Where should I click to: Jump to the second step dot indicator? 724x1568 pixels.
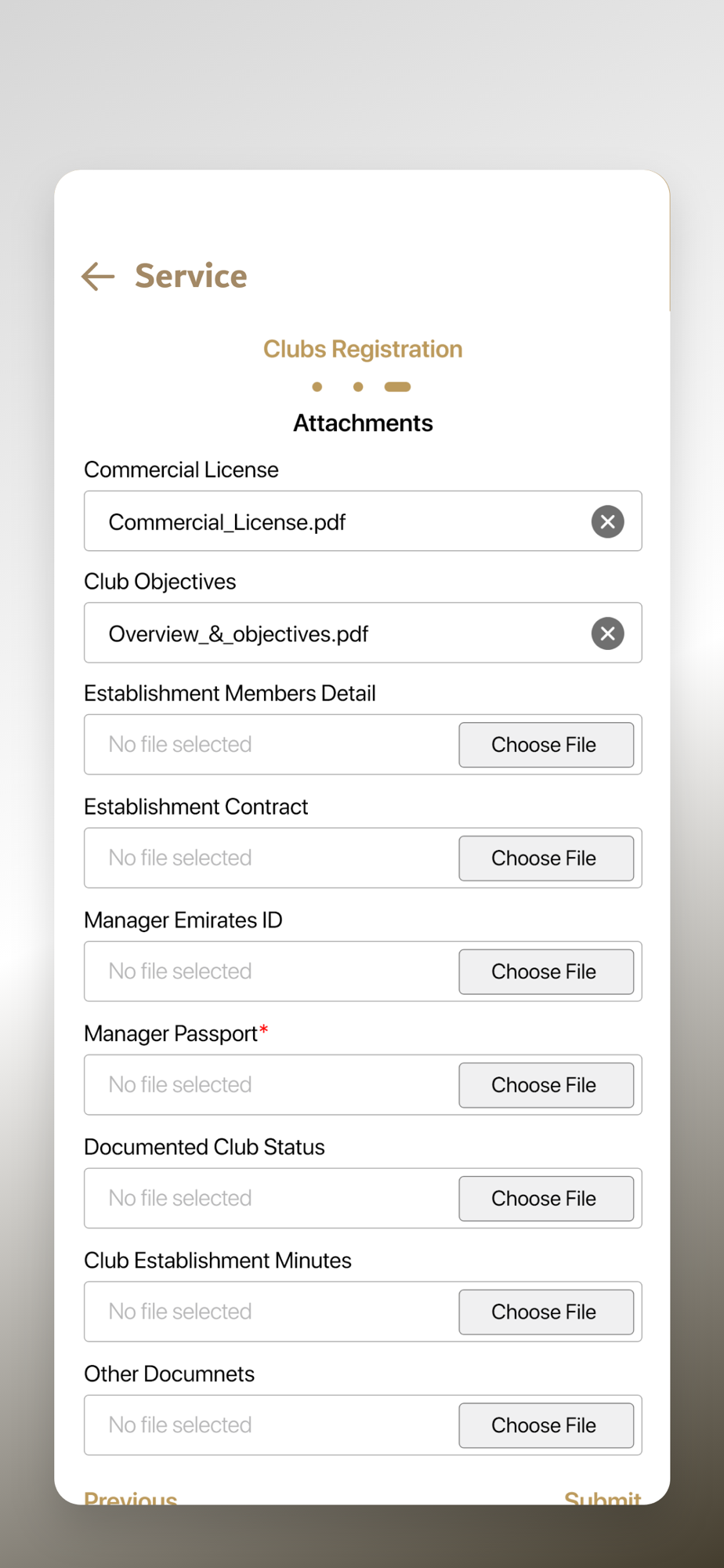pyautogui.click(x=358, y=387)
